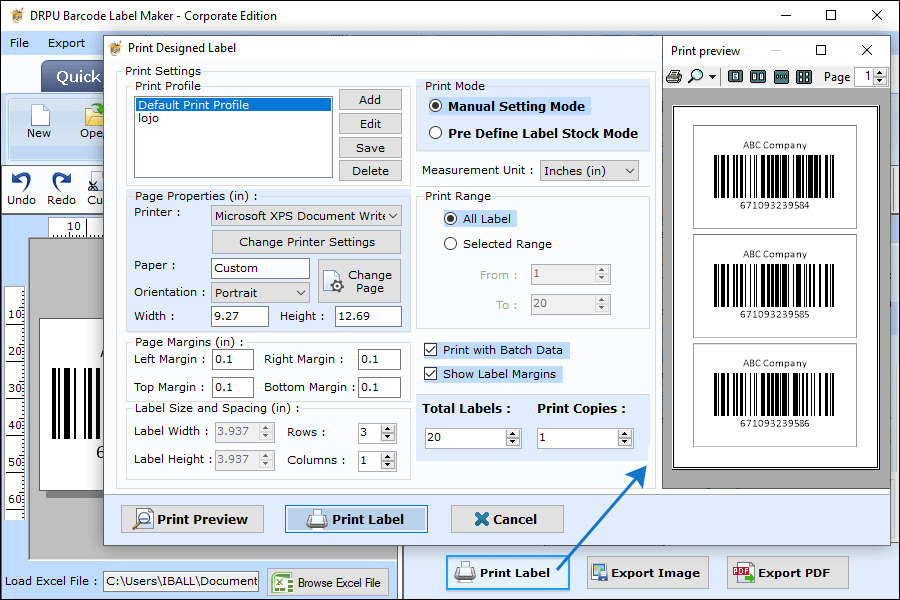Click Print Label button in dialog
Screen dimensions: 900x600
coord(356,519)
